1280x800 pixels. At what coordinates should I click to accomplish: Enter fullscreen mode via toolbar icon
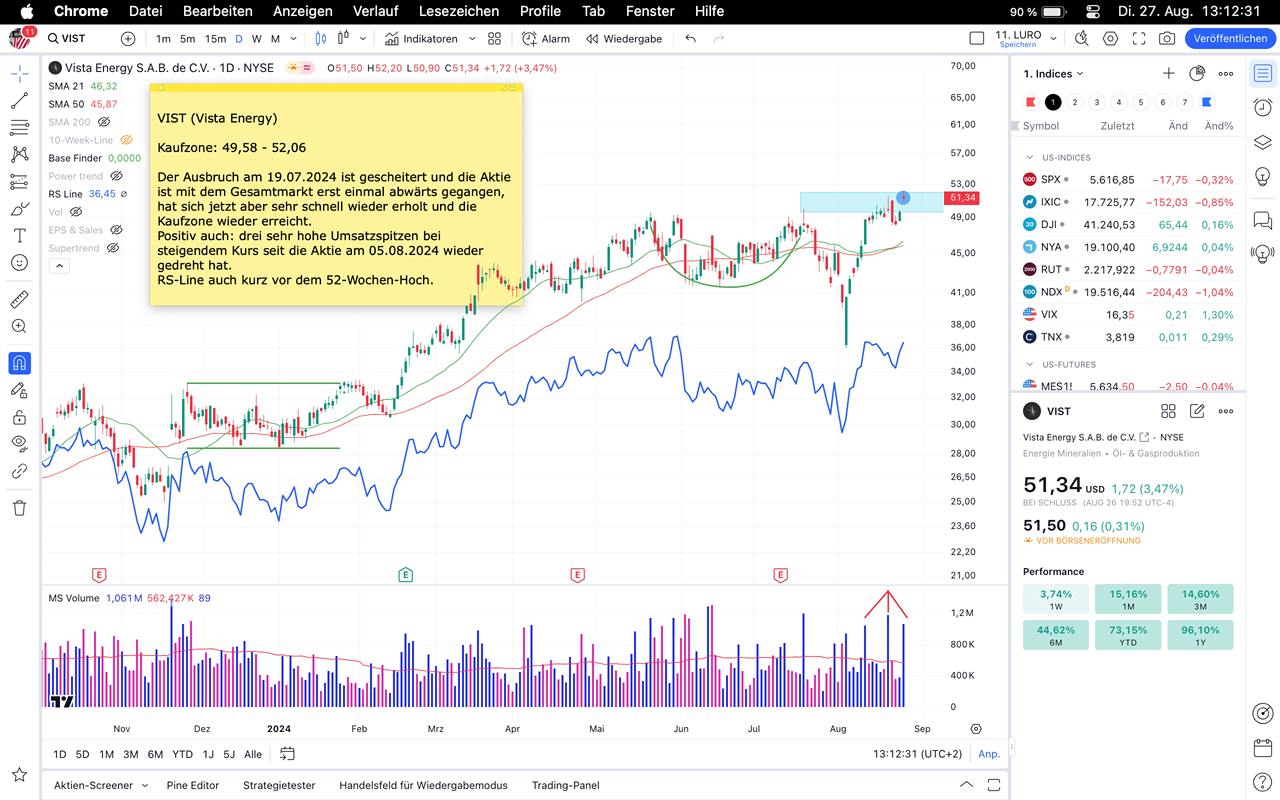[x=1139, y=39]
